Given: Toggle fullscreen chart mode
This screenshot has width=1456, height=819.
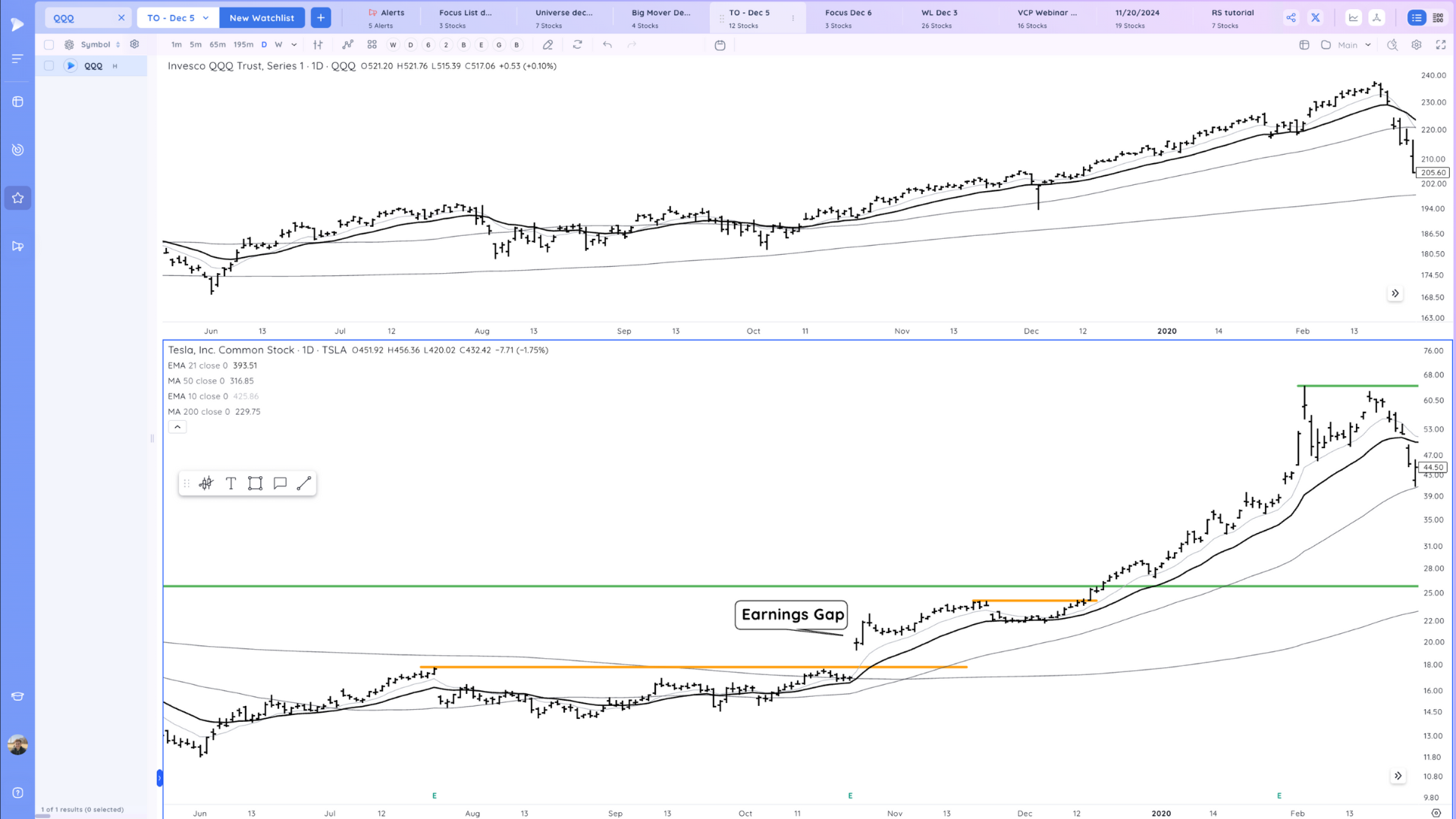Looking at the screenshot, I should (x=1441, y=45).
